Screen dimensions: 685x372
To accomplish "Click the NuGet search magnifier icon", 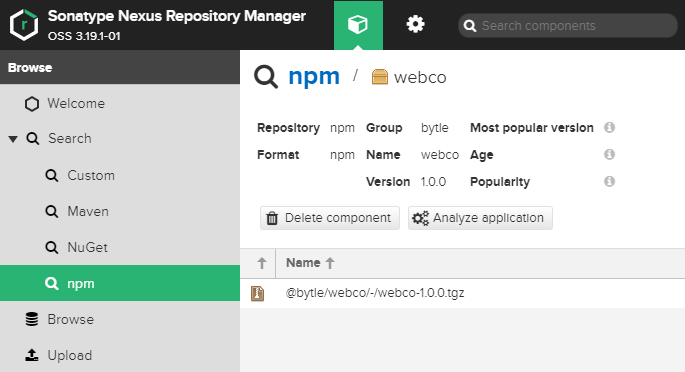I will (52, 247).
